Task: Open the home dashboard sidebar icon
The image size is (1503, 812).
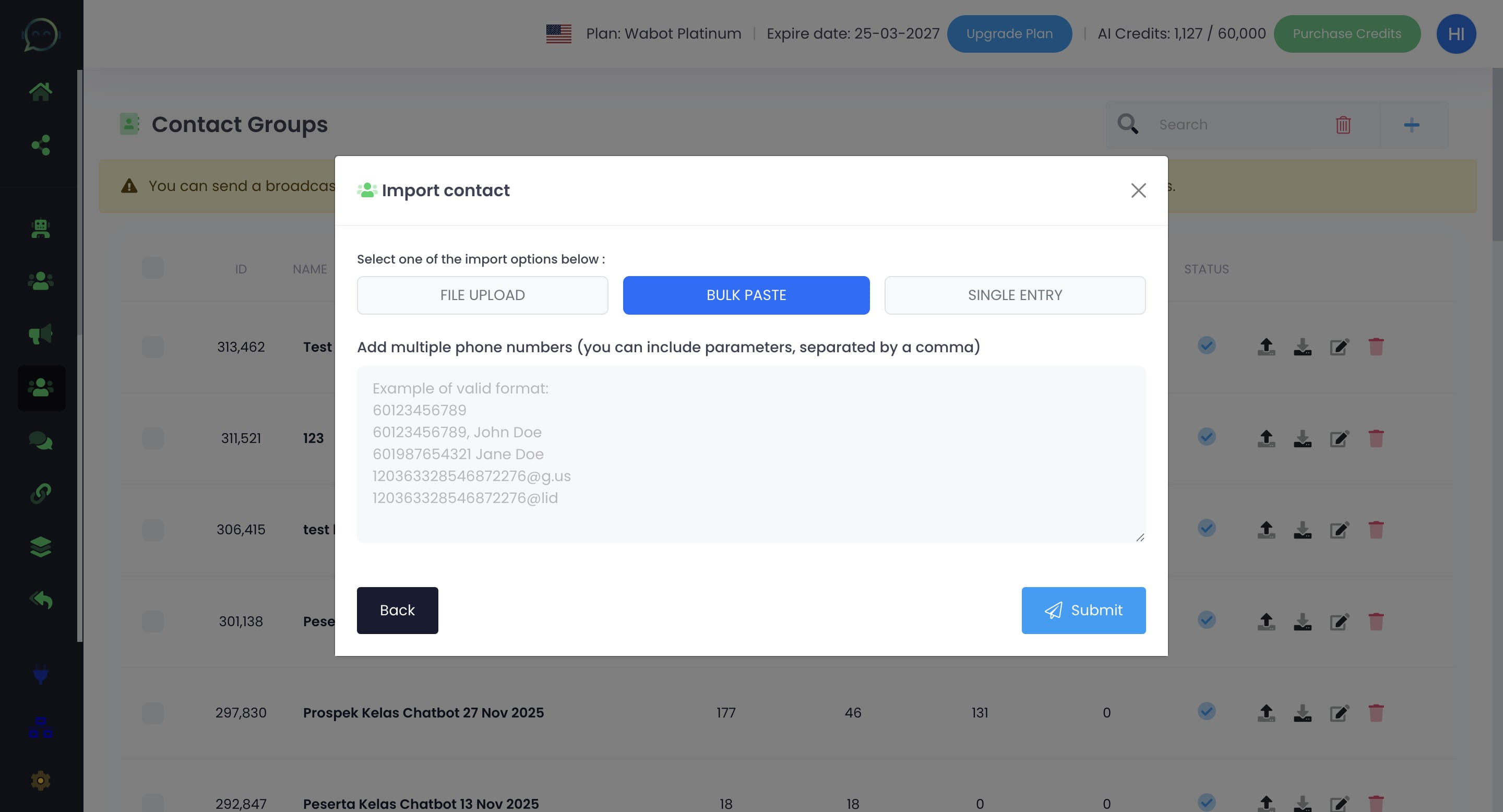Action: coord(40,91)
